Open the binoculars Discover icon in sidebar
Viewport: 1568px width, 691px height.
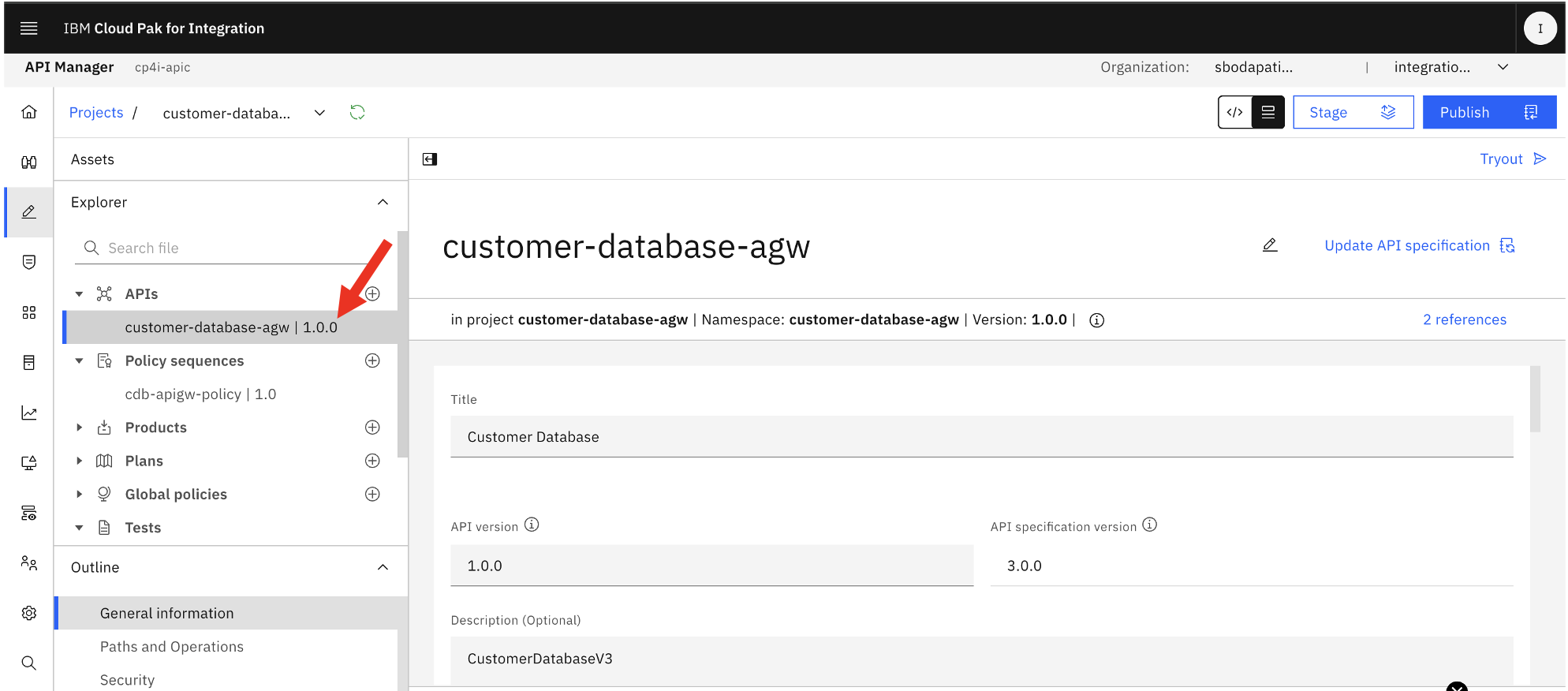29,162
